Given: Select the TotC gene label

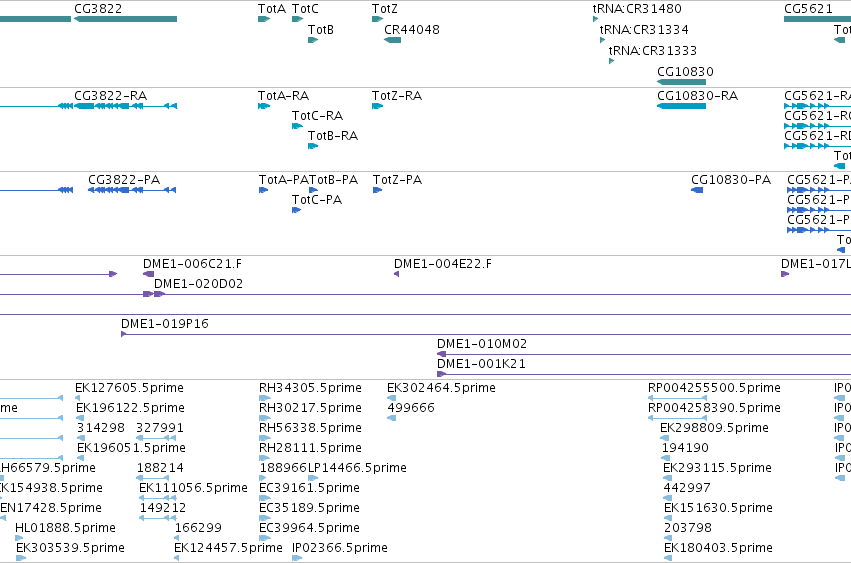Looking at the screenshot, I should [x=305, y=9].
